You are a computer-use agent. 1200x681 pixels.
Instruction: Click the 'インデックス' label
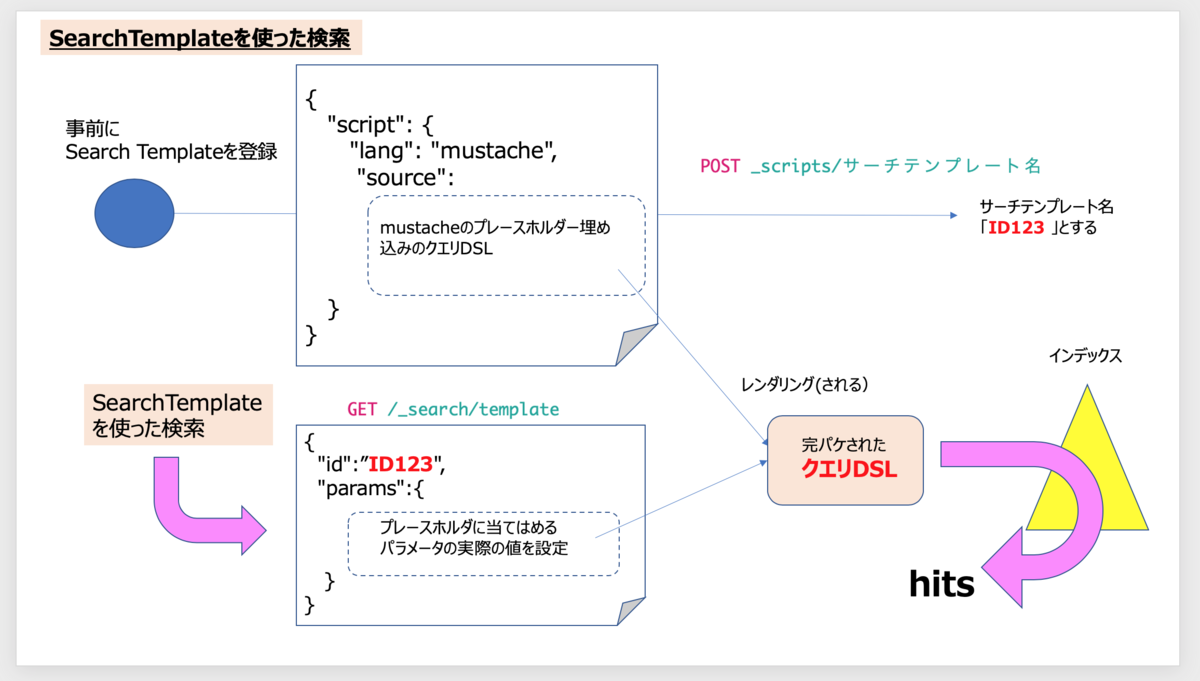(x=1085, y=355)
